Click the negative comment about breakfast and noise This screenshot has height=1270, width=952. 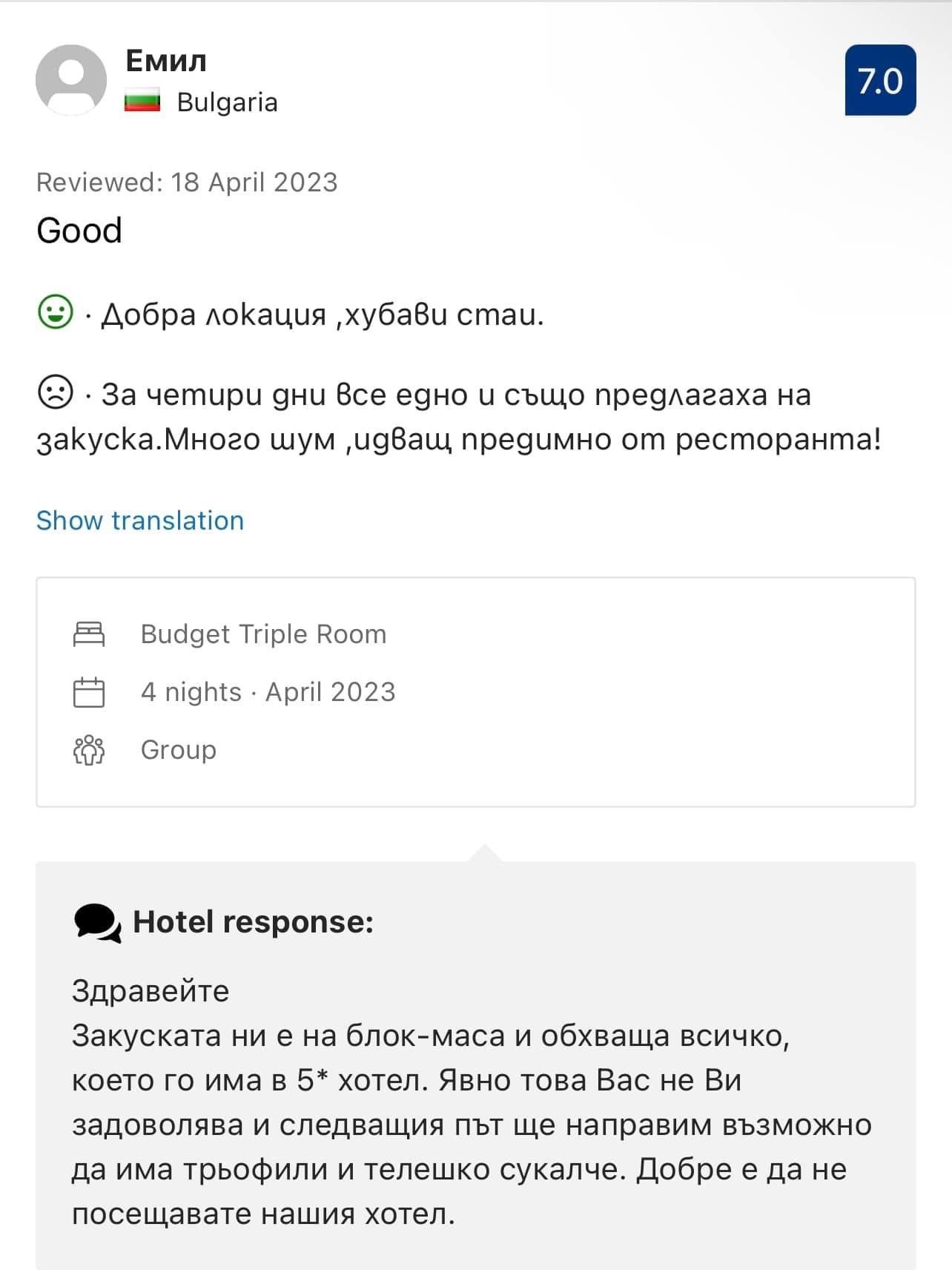[460, 417]
